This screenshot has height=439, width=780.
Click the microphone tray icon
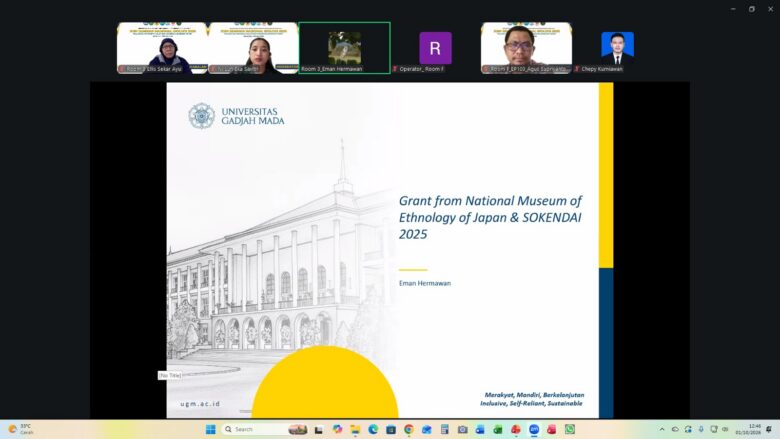[x=701, y=429]
